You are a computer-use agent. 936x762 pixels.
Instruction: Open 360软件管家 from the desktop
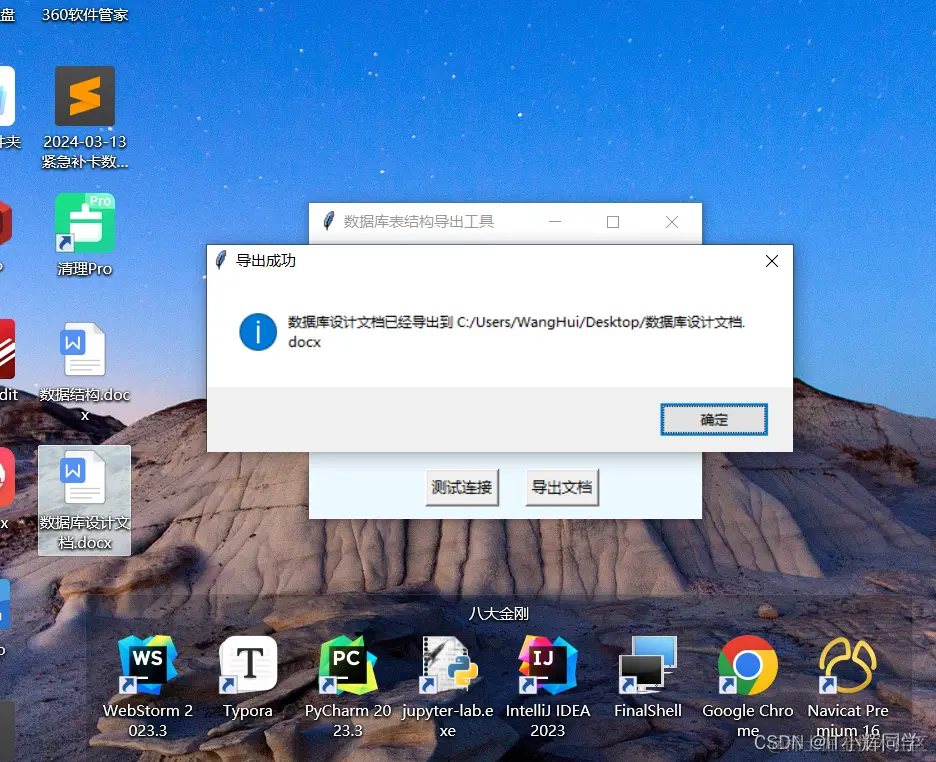tap(84, 16)
